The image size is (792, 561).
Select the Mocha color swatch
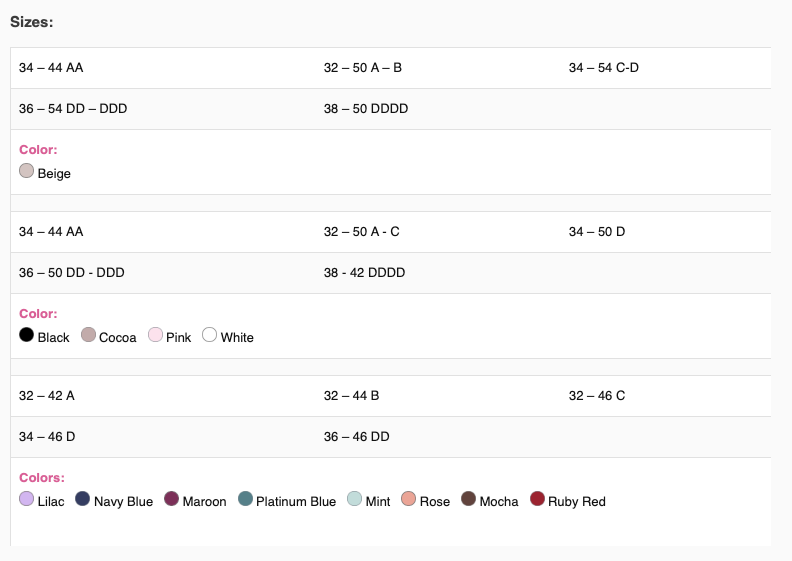(x=468, y=499)
